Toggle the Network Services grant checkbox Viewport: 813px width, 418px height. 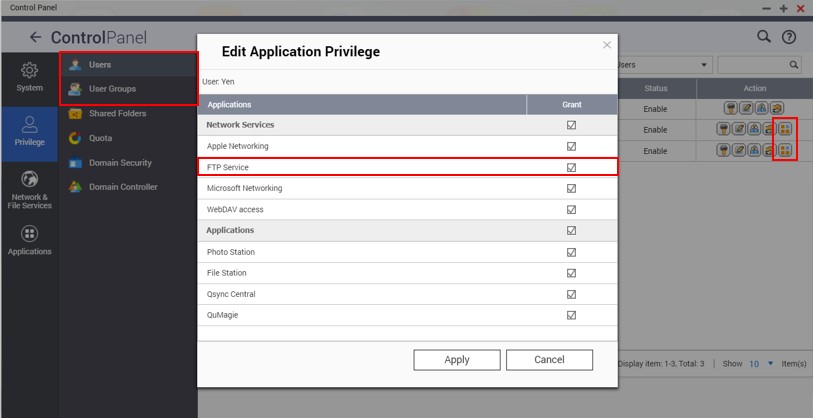571,125
